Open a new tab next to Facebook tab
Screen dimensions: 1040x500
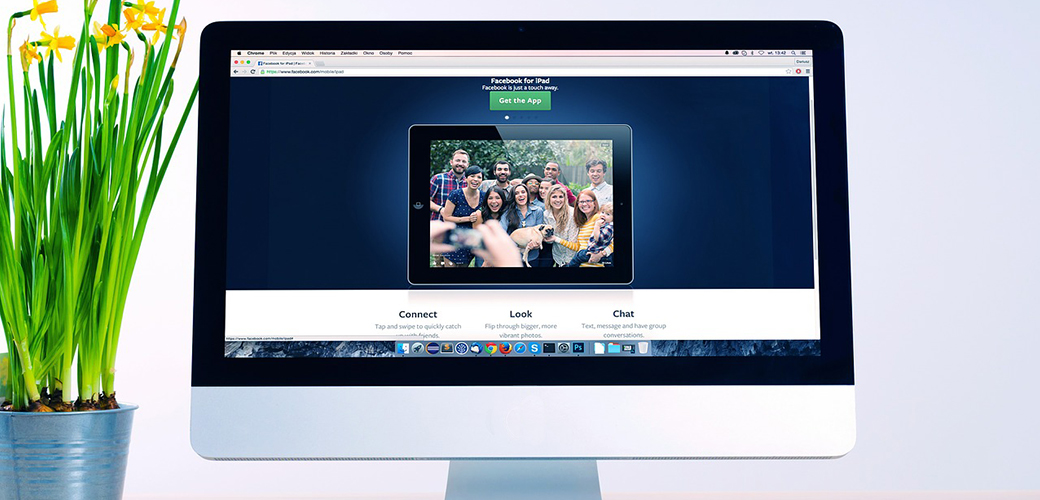click(320, 64)
